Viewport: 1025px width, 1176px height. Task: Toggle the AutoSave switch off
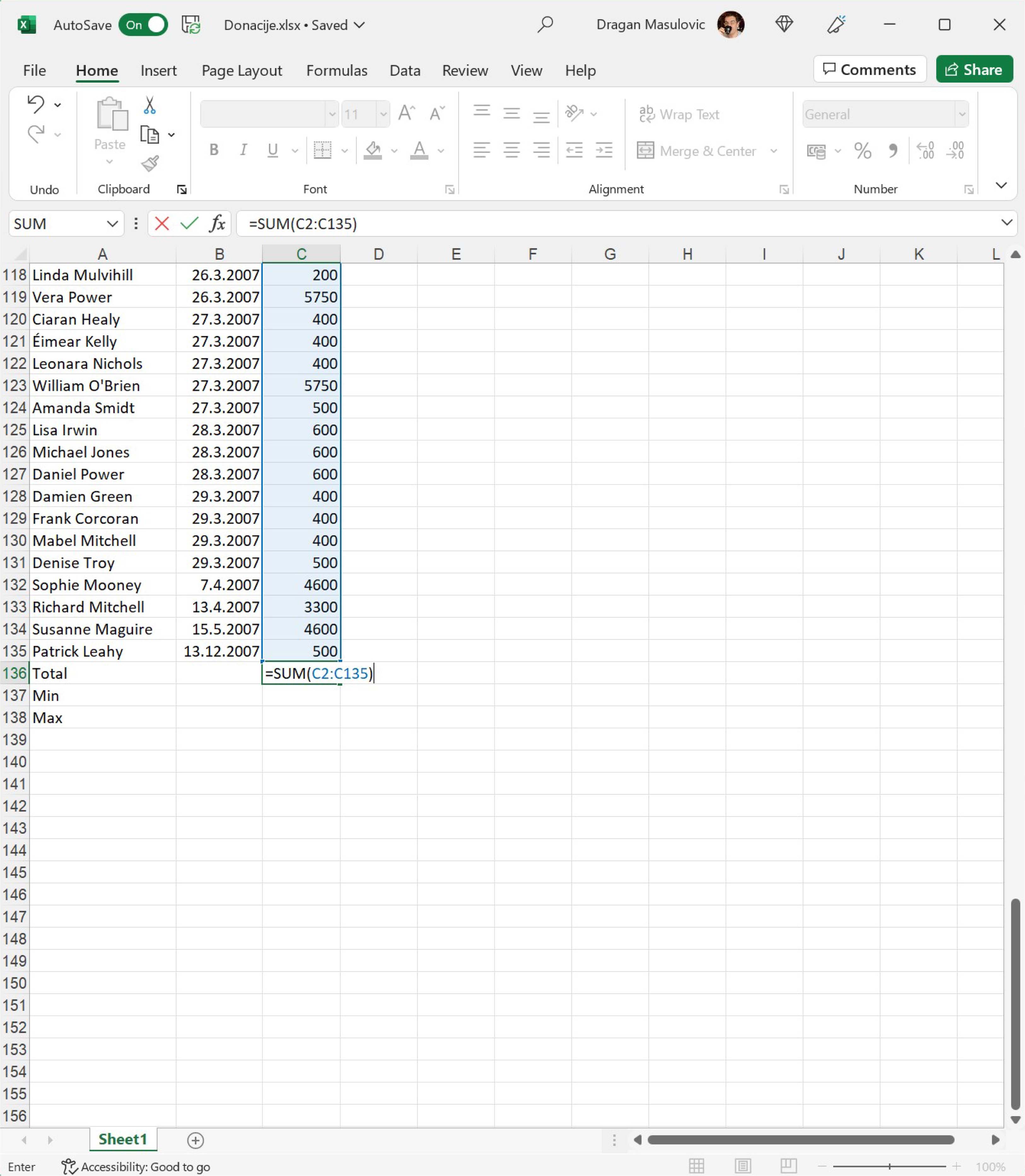(x=143, y=25)
